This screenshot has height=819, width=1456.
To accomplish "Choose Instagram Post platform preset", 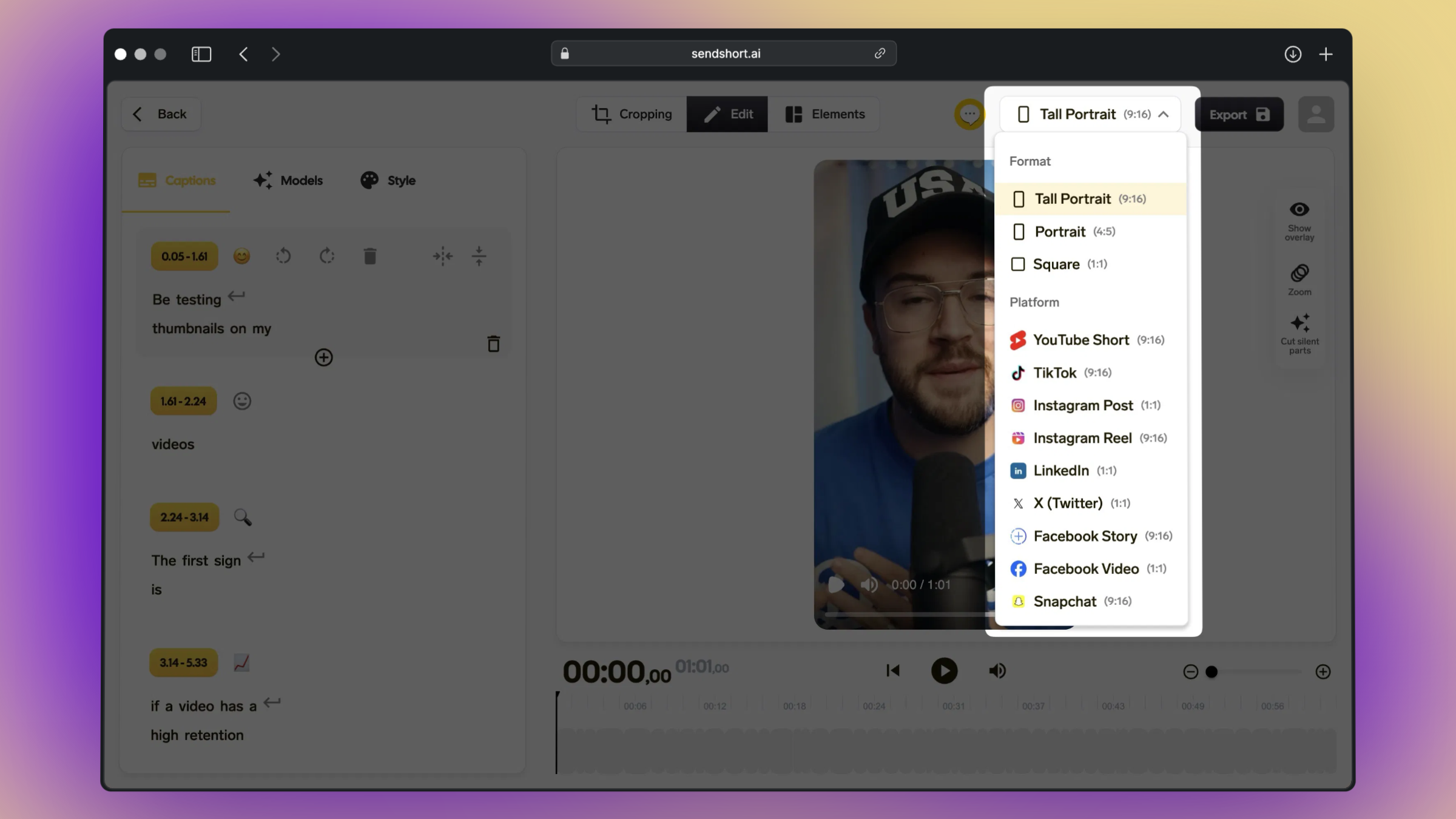I will click(1090, 405).
